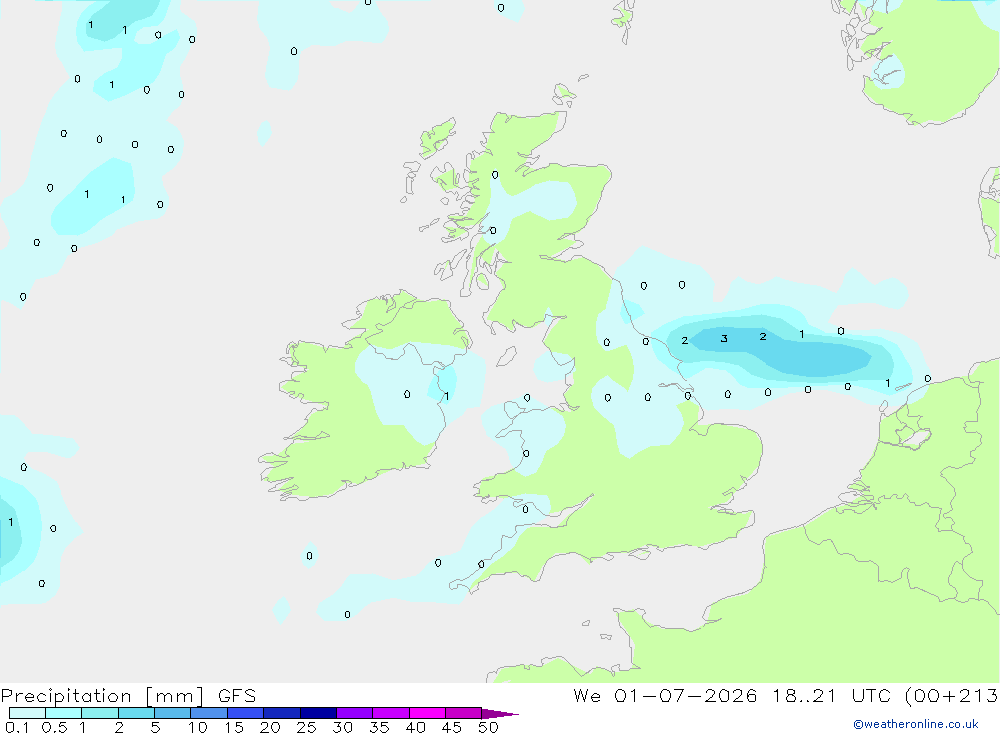Click the 0.1–0.5 mm legend color swatch

click(x=27, y=713)
